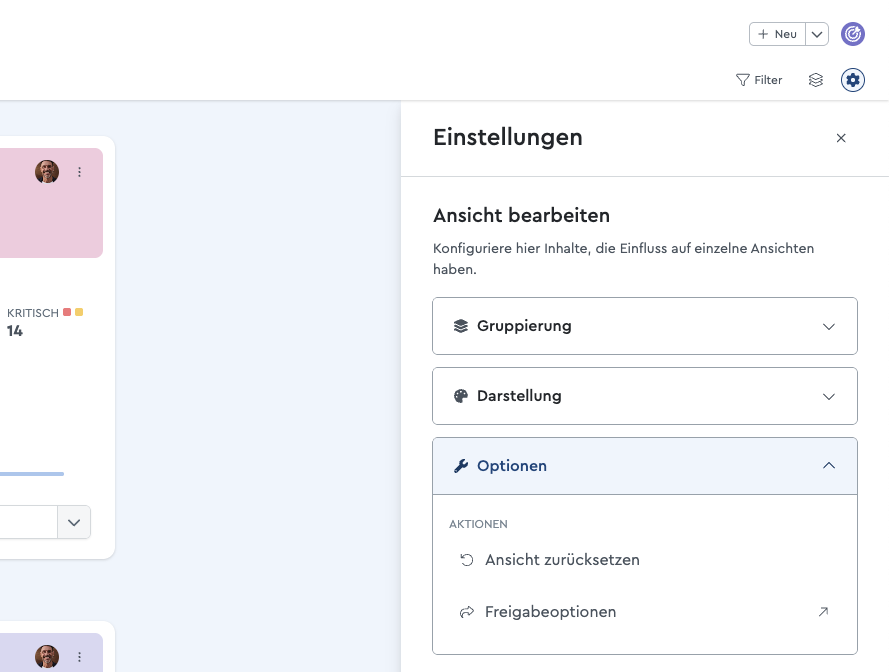Viewport: 889px width, 672px height.
Task: Click the reset arrow icon next to Ansicht zurücksetzen
Action: tap(467, 560)
